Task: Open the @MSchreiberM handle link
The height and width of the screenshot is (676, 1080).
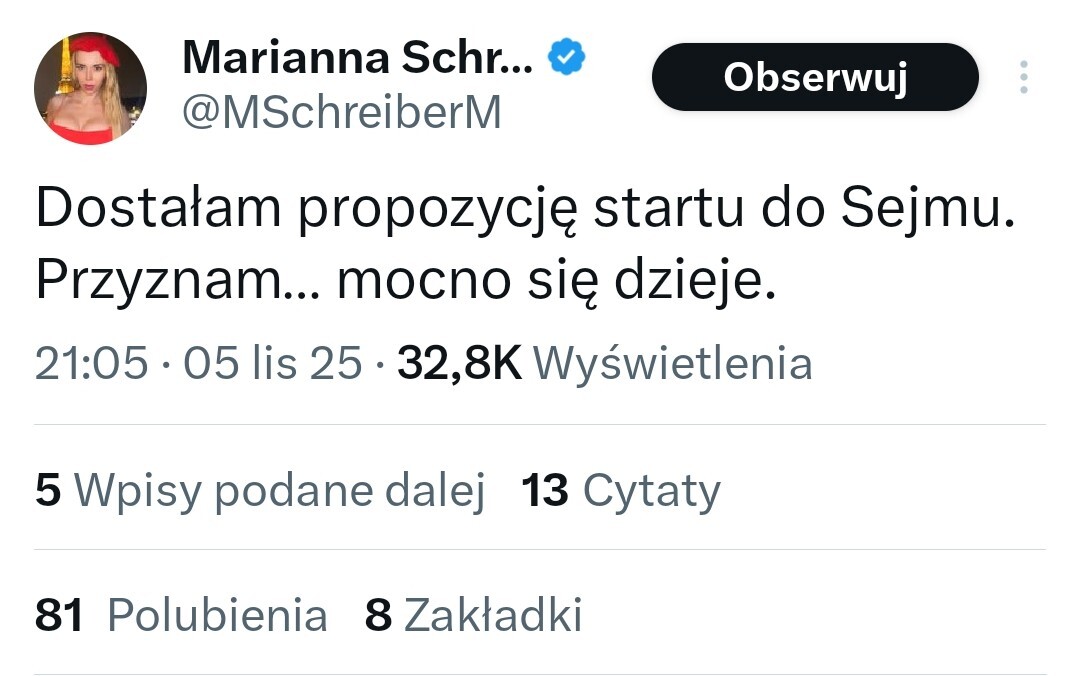Action: pyautogui.click(x=341, y=114)
